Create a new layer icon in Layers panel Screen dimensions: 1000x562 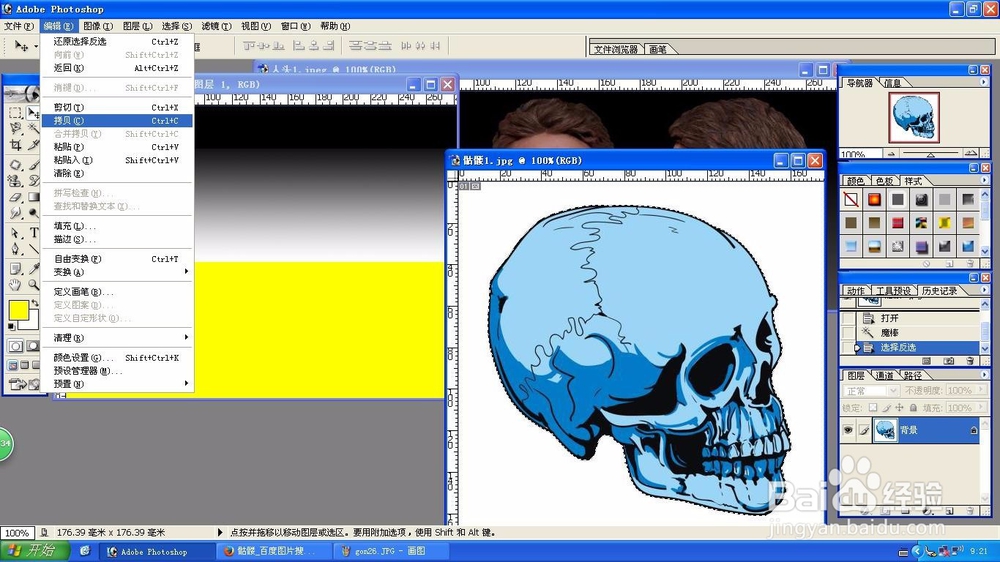950,511
